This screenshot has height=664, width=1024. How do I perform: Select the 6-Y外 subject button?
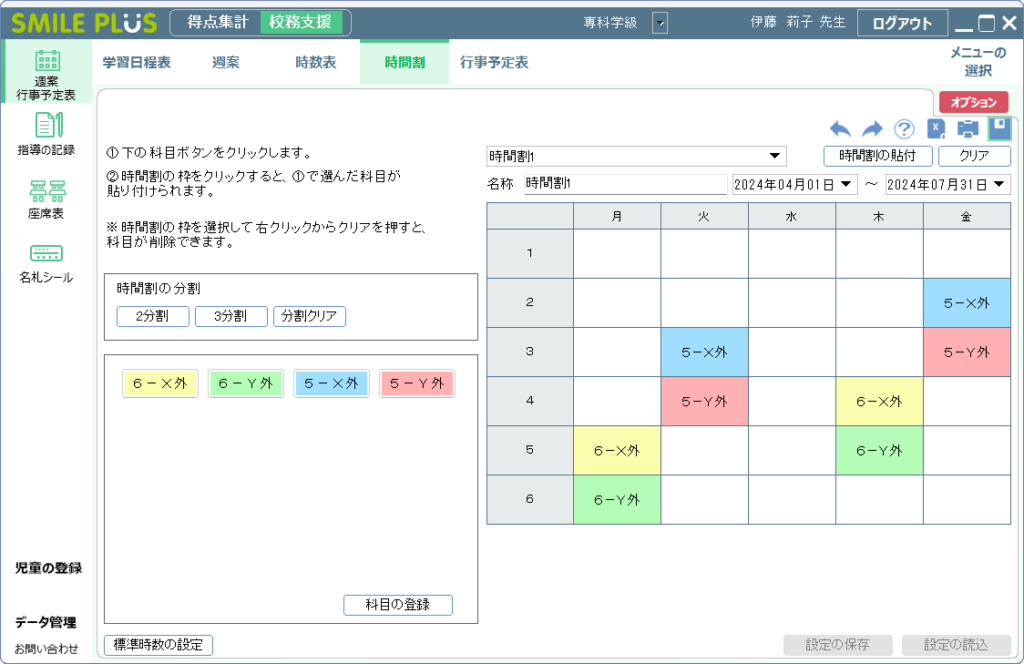coord(245,383)
